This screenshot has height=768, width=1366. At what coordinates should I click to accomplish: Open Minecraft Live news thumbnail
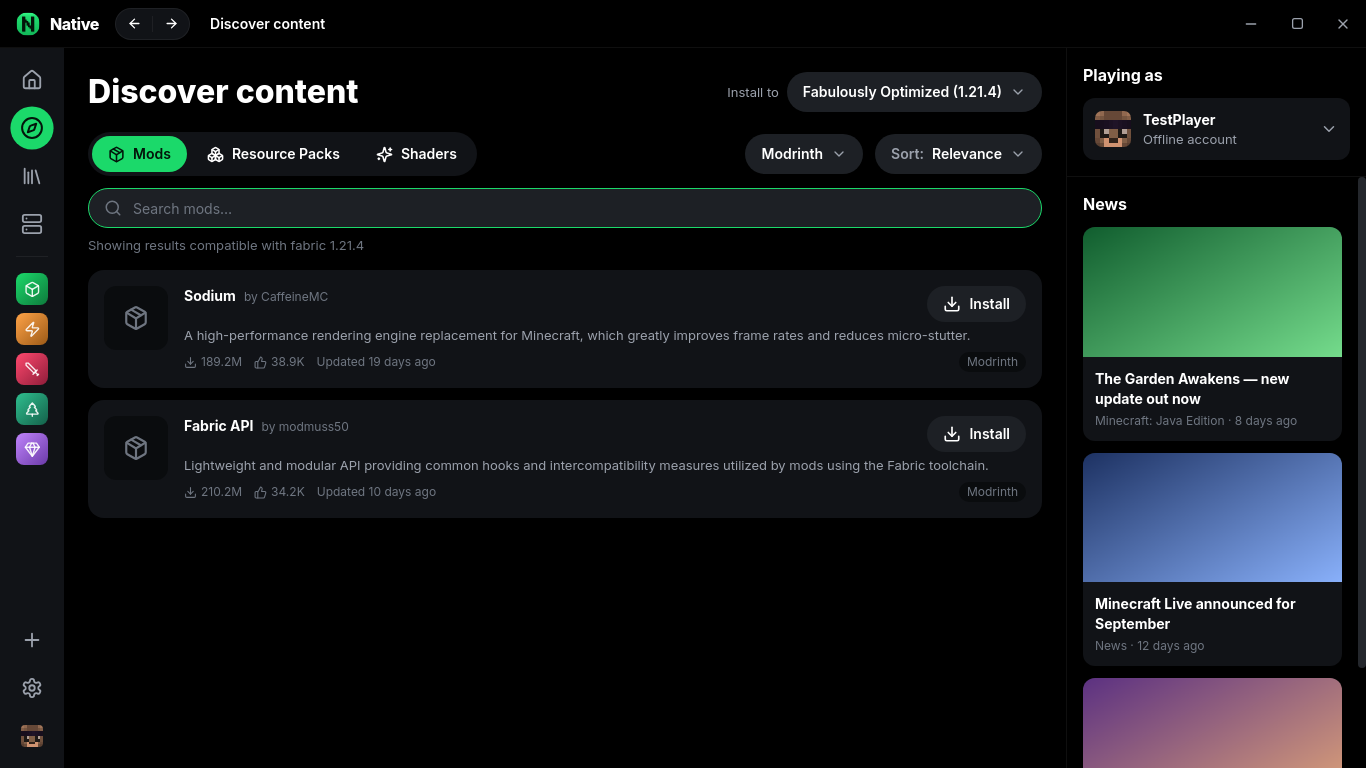click(1212, 517)
